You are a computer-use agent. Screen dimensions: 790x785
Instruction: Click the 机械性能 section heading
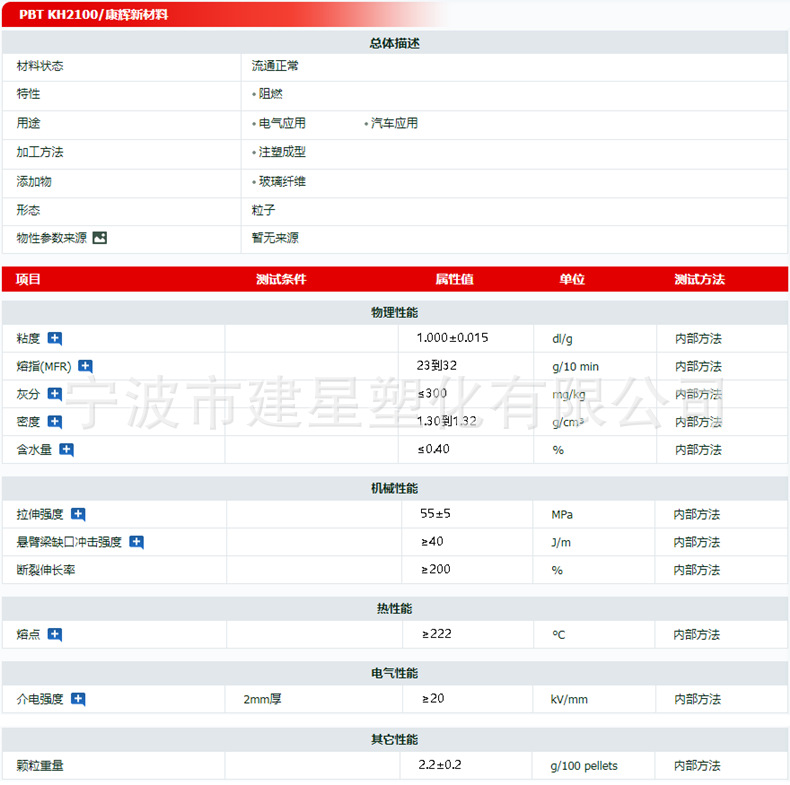tap(394, 488)
